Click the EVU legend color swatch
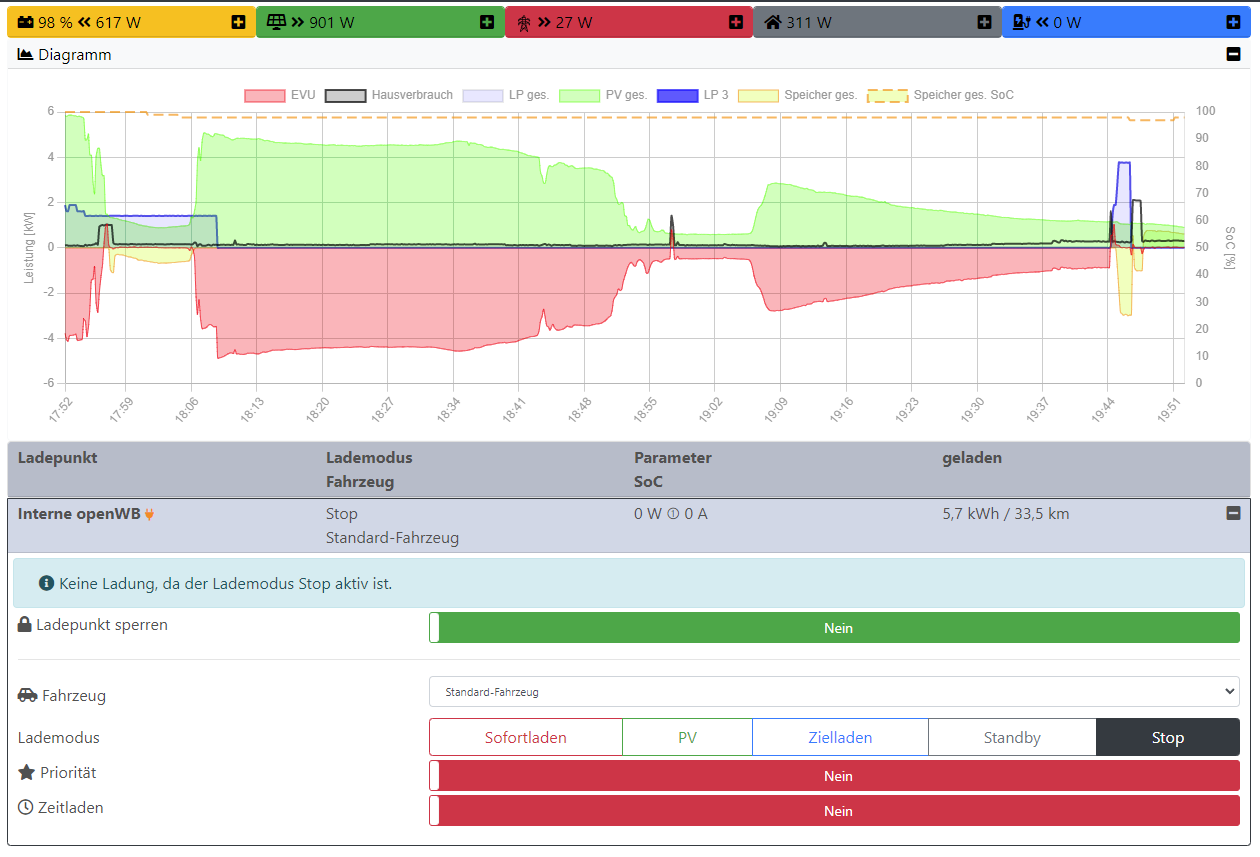The image size is (1260, 857). (x=265, y=96)
